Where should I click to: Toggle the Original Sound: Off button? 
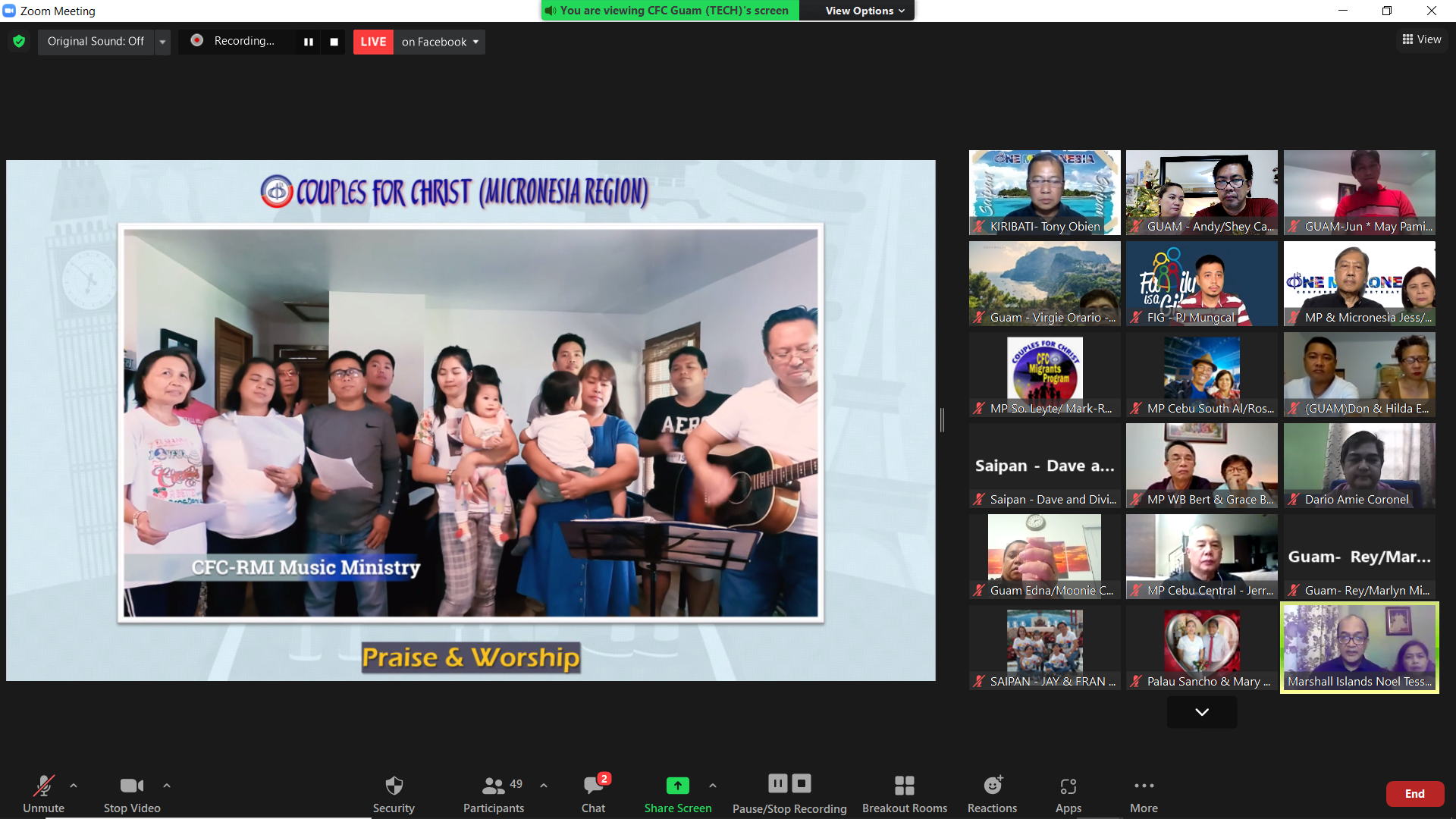[x=96, y=41]
